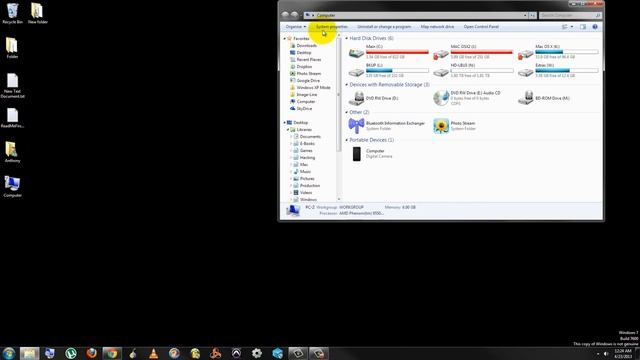Open the Photo Stream sunflower icon

[441, 126]
